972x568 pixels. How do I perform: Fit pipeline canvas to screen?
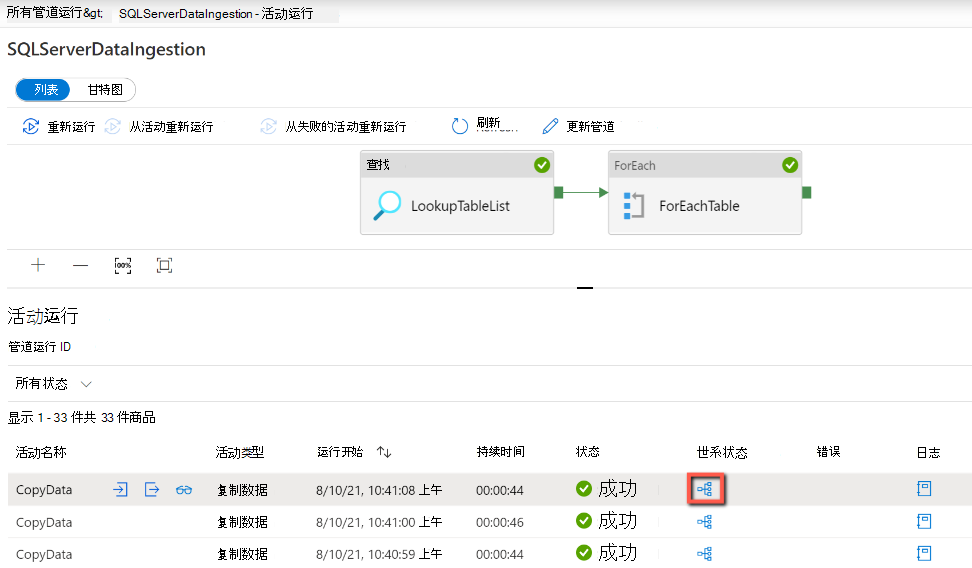164,265
